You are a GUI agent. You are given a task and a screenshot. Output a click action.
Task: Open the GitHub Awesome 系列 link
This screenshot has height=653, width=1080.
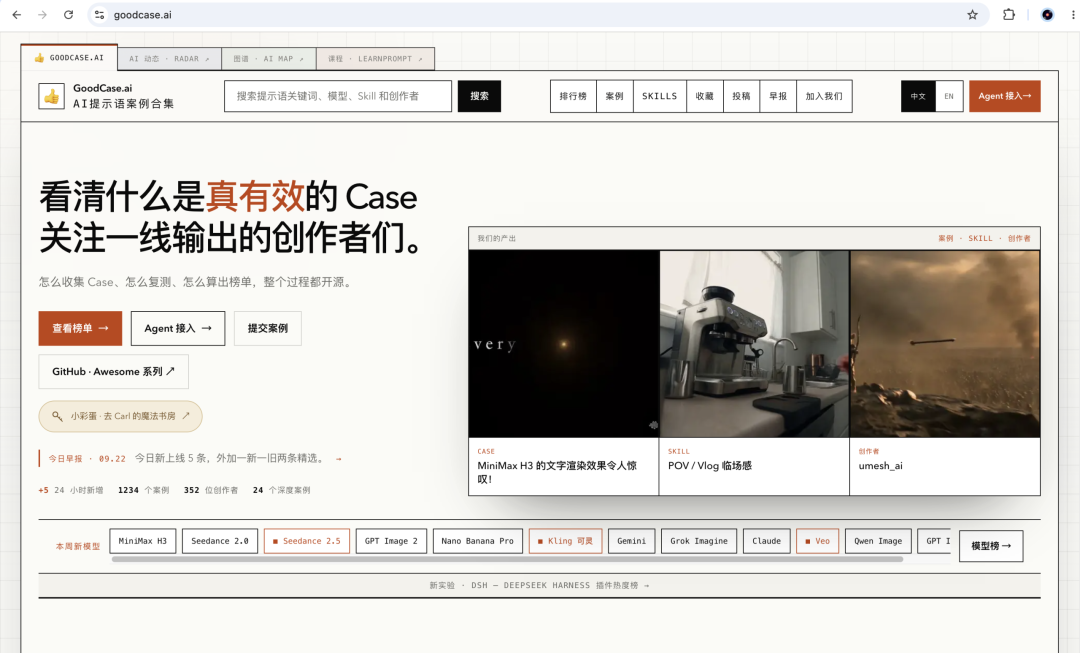(x=114, y=371)
